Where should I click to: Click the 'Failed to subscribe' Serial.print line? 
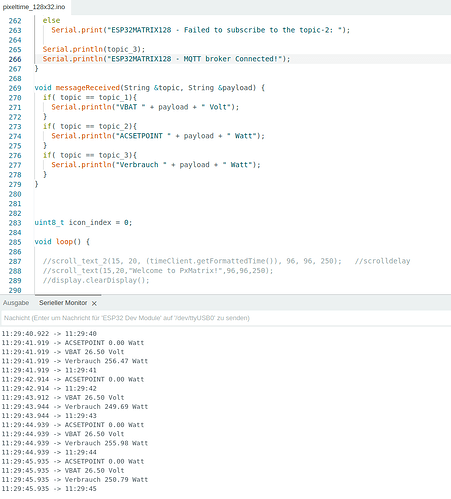tap(201, 30)
